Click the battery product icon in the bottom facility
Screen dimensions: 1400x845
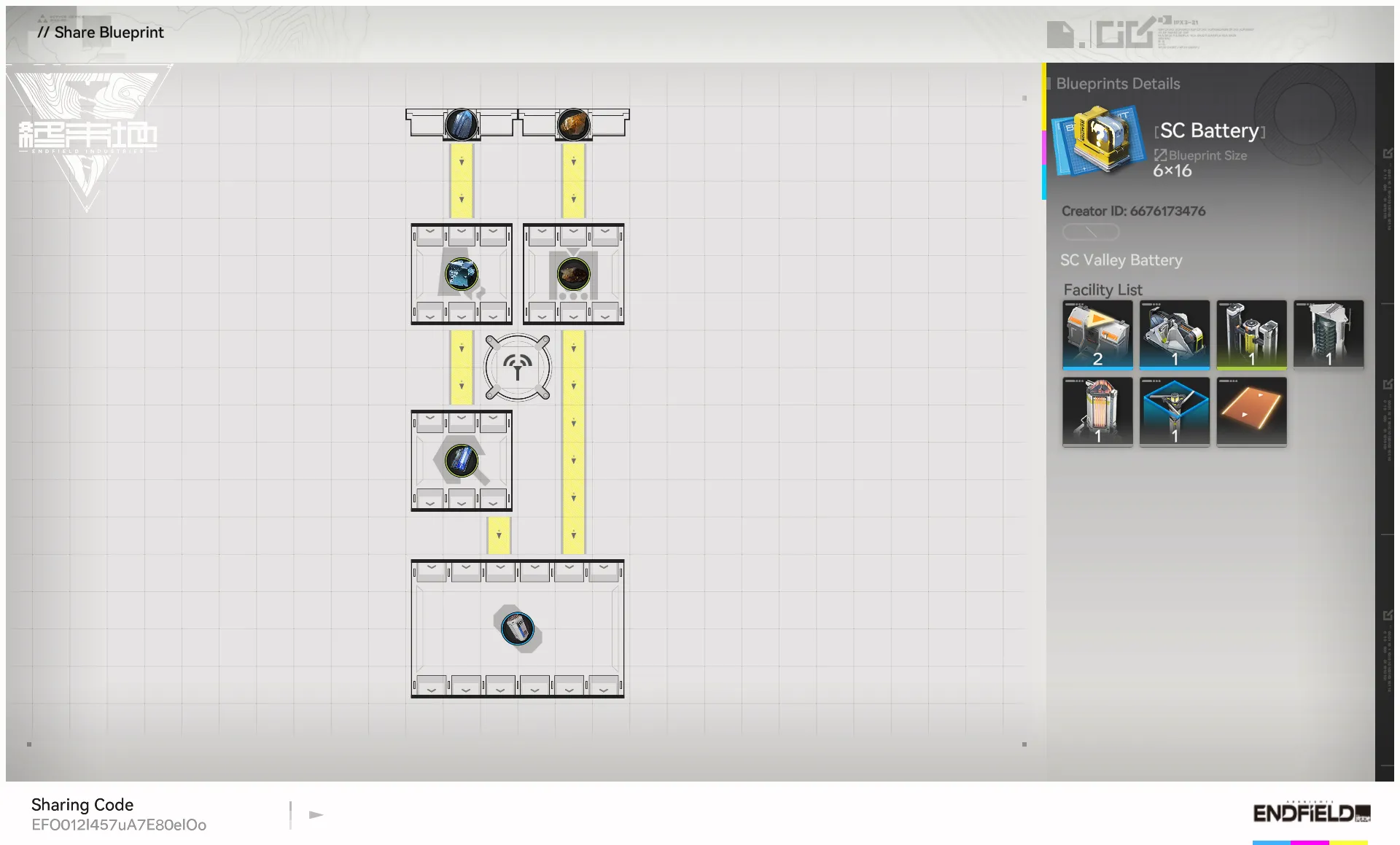click(517, 628)
